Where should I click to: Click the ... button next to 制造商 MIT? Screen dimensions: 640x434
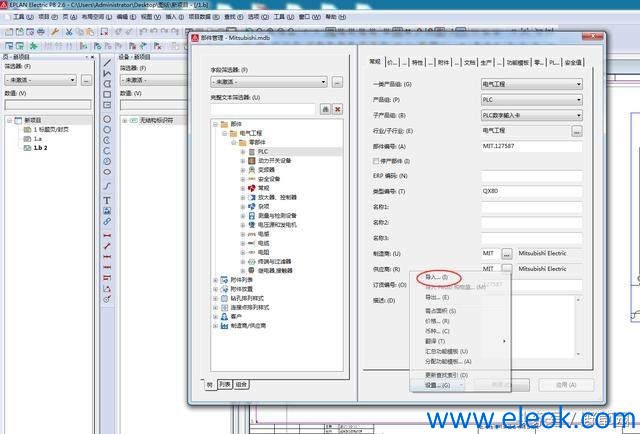click(507, 254)
